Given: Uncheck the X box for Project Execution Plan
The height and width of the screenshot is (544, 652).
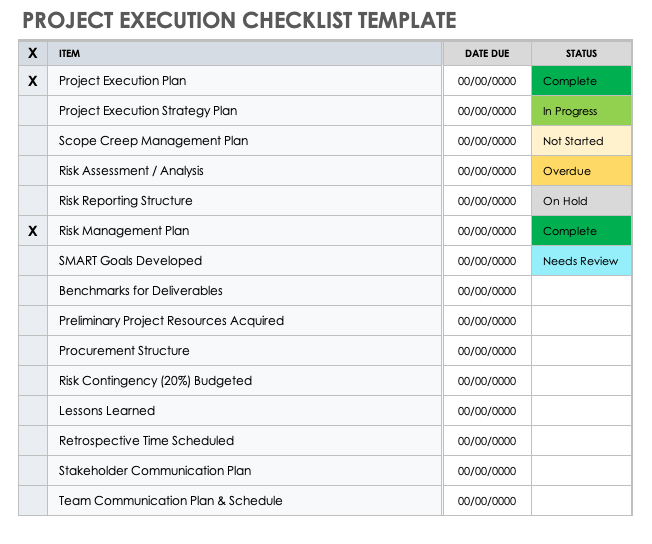Looking at the screenshot, I should (x=33, y=81).
